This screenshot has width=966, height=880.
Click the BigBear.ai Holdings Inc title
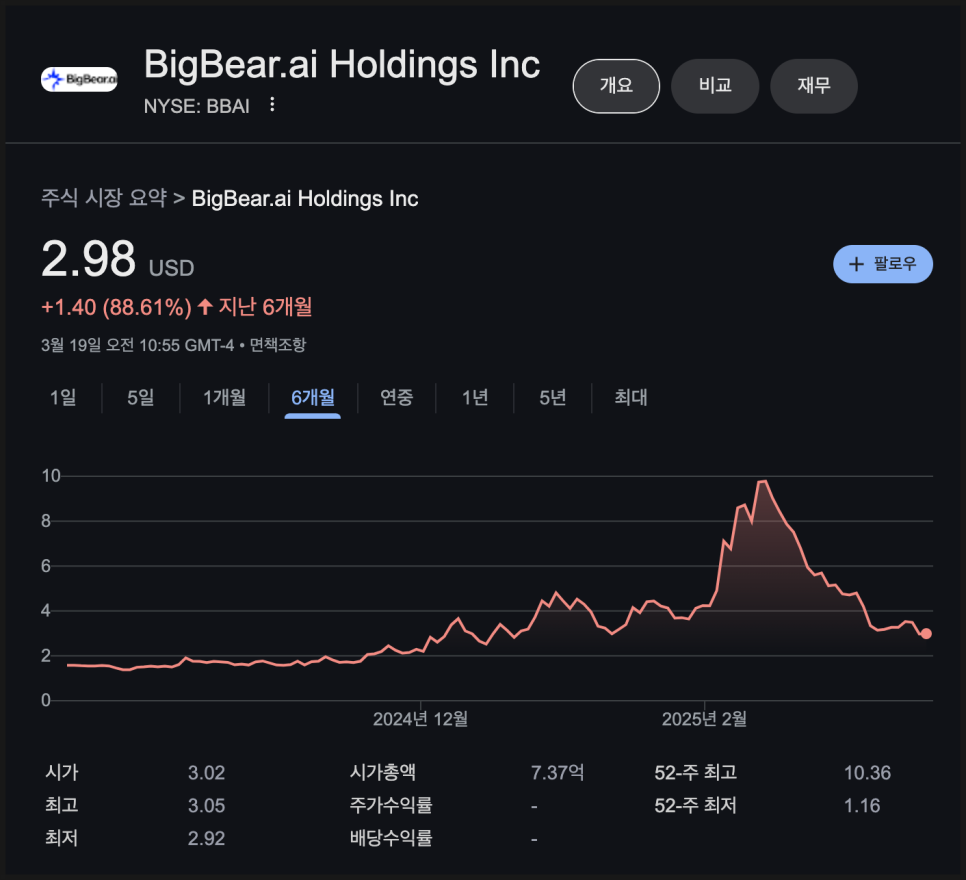[342, 65]
